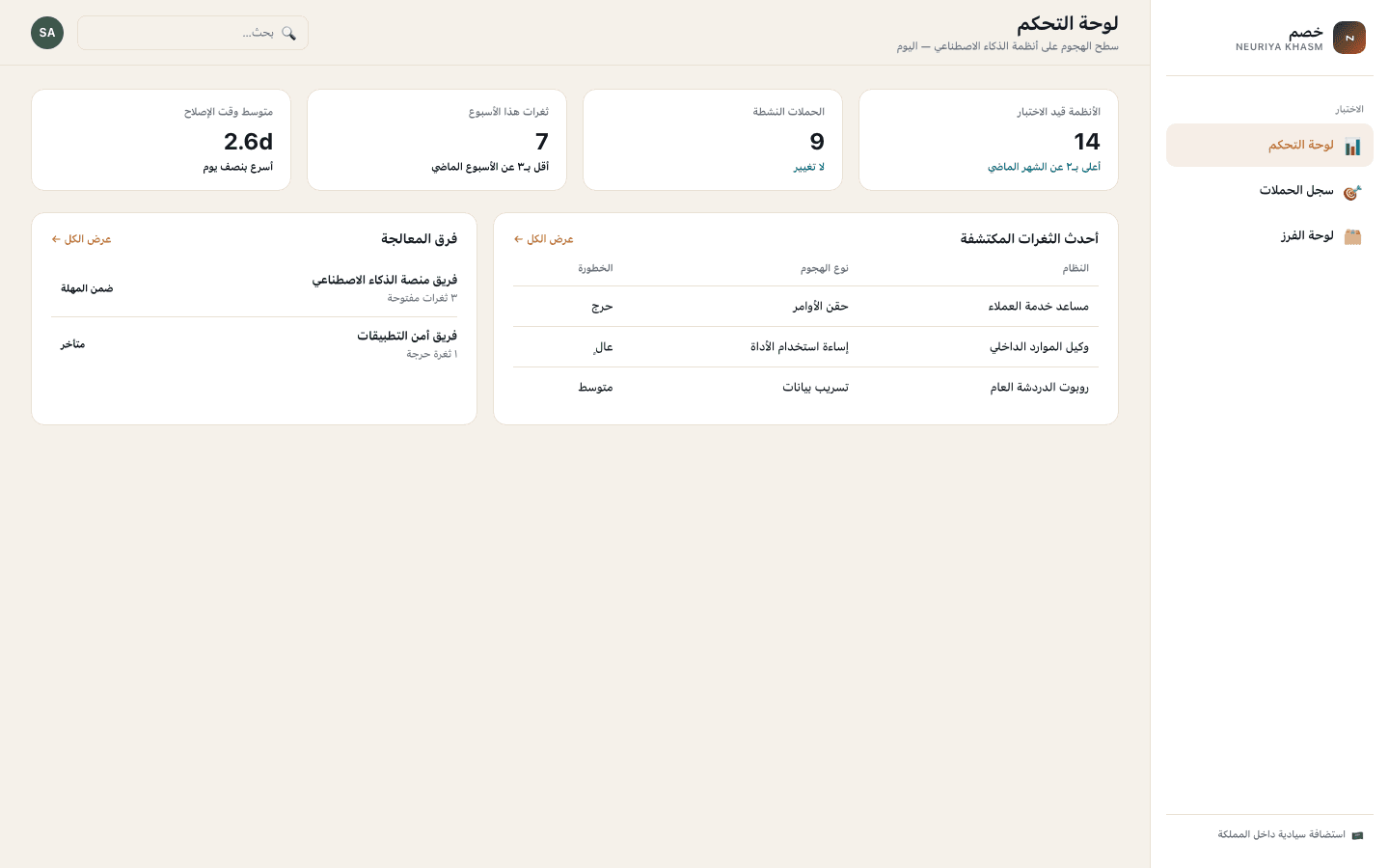Open the ثغرات هذا الأسبوع stat card

437,140
